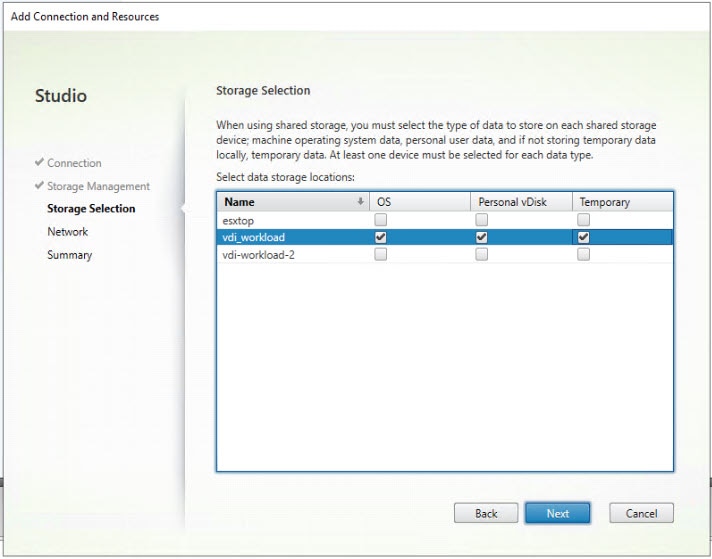Cancel the Add Connection wizard
This screenshot has height=559, width=712.
click(x=641, y=513)
